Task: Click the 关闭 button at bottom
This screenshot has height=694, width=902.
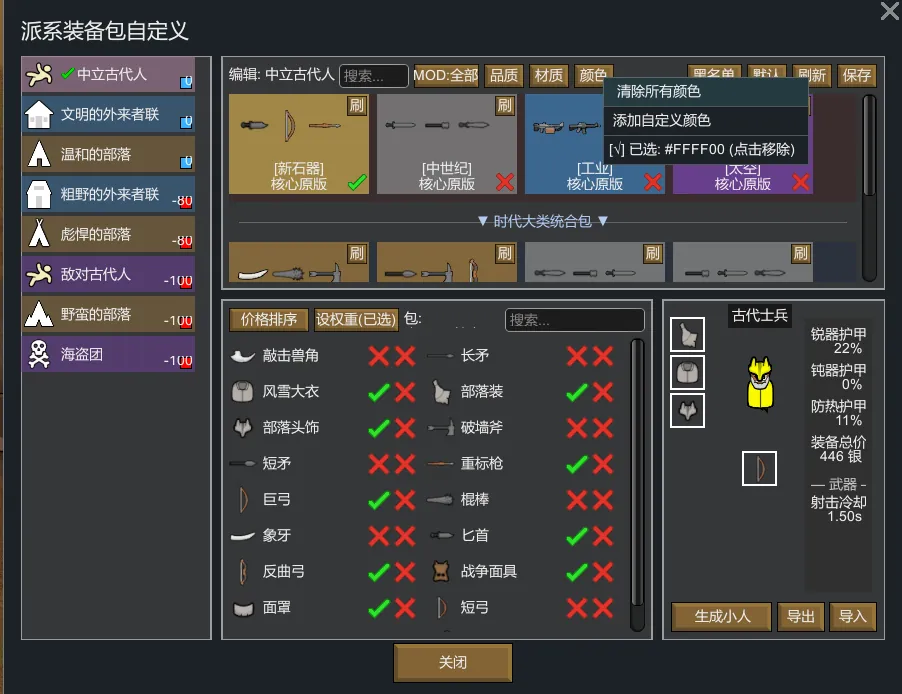Action: 453,662
